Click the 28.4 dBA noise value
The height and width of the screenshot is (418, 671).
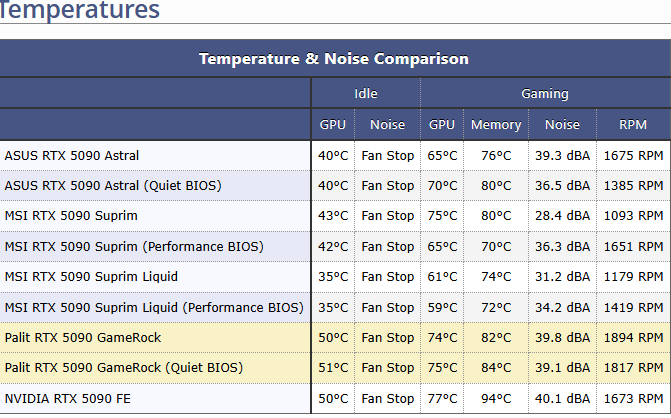click(561, 216)
